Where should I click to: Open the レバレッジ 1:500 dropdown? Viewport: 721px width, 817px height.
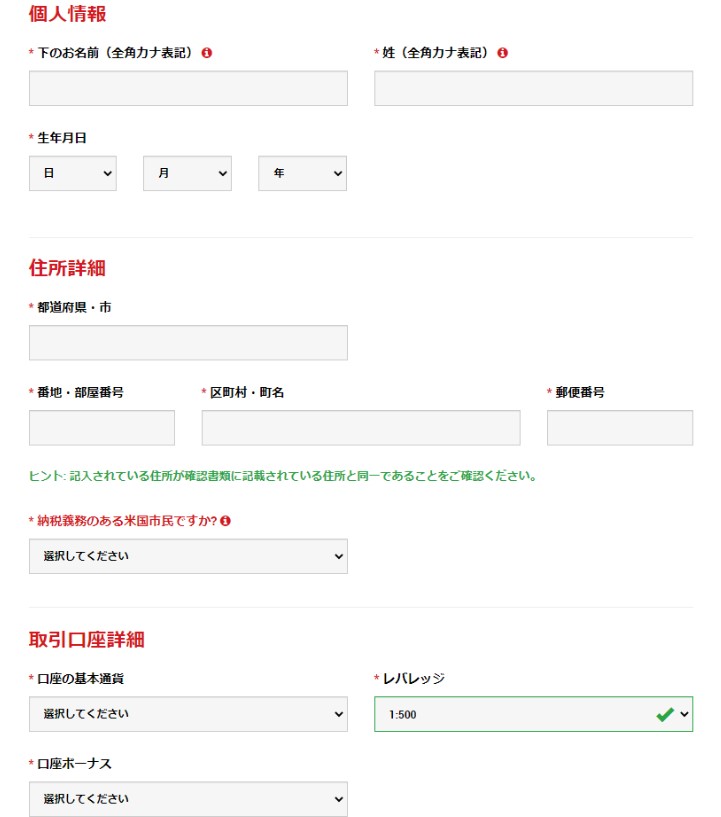tap(533, 714)
